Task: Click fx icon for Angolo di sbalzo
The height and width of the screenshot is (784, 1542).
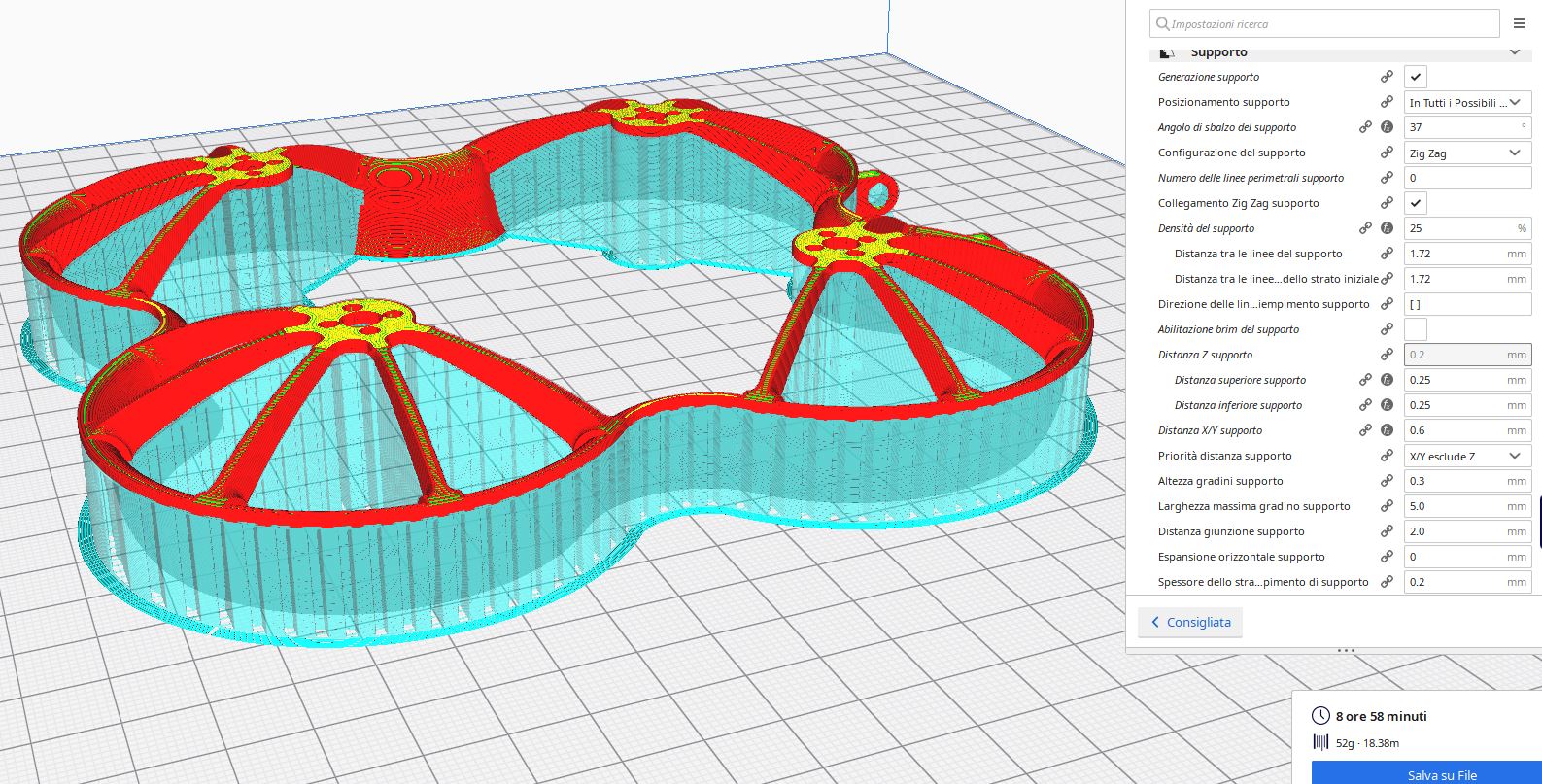Action: (x=1388, y=127)
